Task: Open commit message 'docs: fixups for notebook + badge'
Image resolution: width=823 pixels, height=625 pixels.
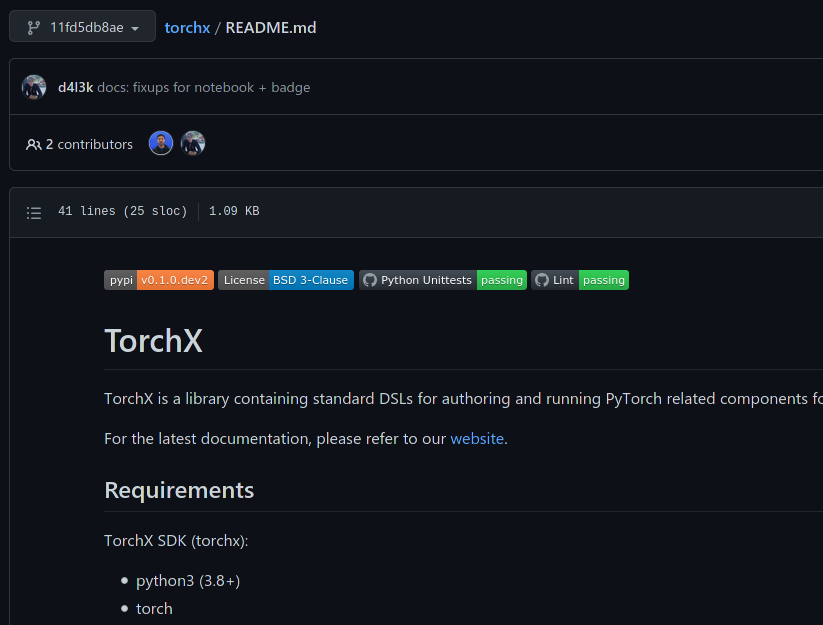Action: pyautogui.click(x=204, y=87)
